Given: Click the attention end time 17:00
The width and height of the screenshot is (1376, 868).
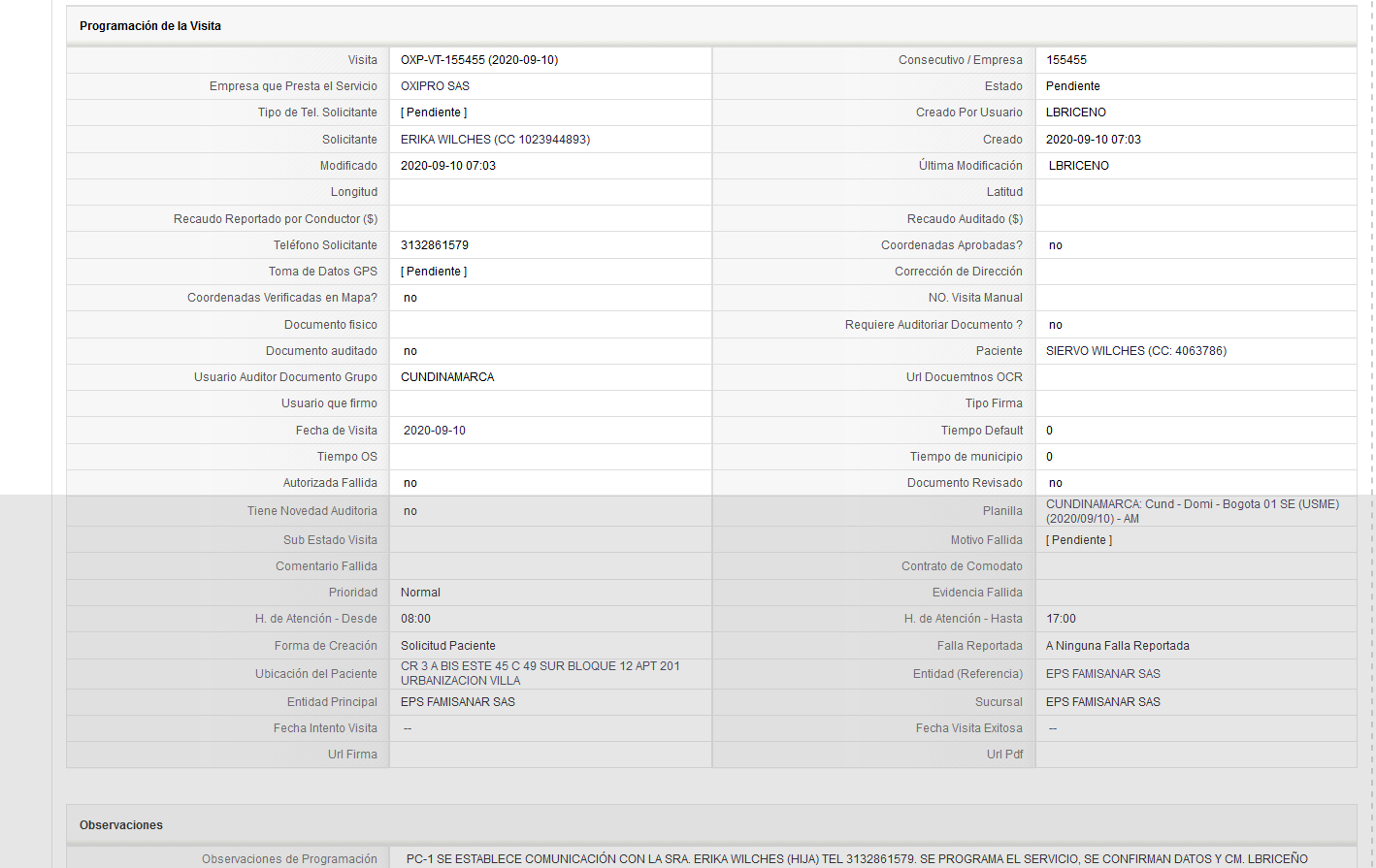Looking at the screenshot, I should [1061, 619].
